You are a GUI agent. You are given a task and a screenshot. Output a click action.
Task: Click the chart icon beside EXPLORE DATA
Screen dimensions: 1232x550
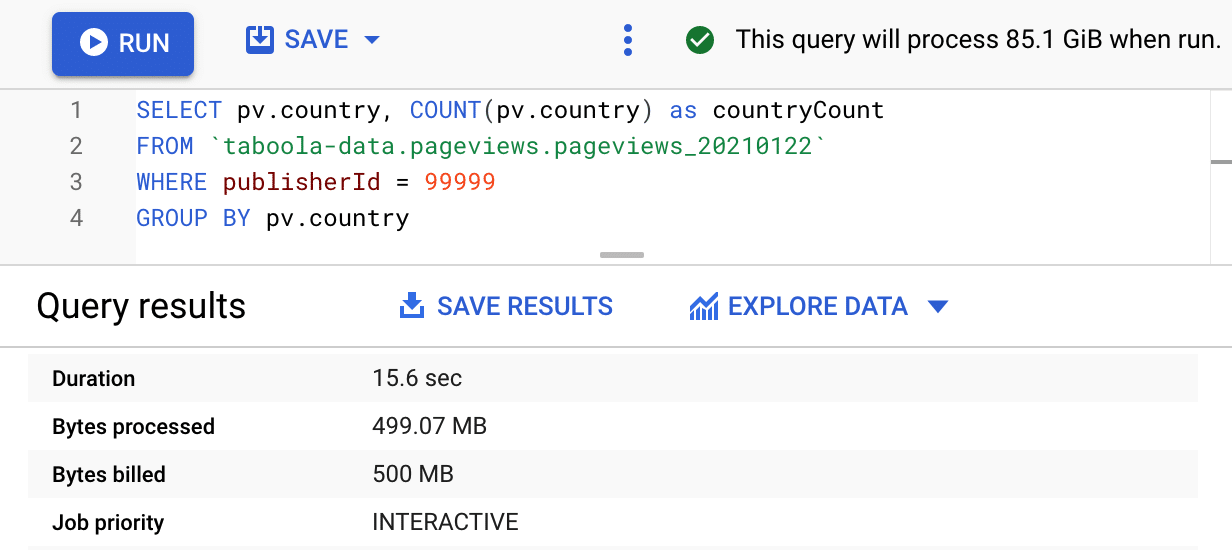point(704,306)
